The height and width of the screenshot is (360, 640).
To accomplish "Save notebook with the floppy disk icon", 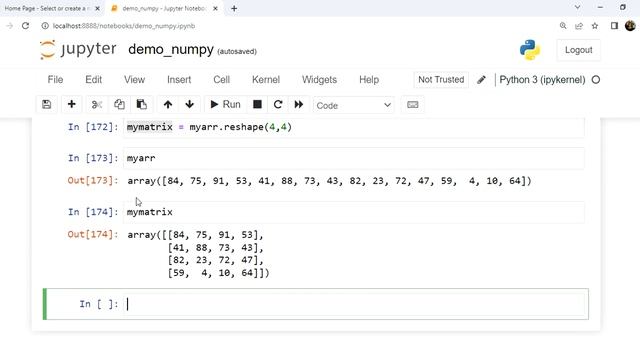I will (47, 104).
